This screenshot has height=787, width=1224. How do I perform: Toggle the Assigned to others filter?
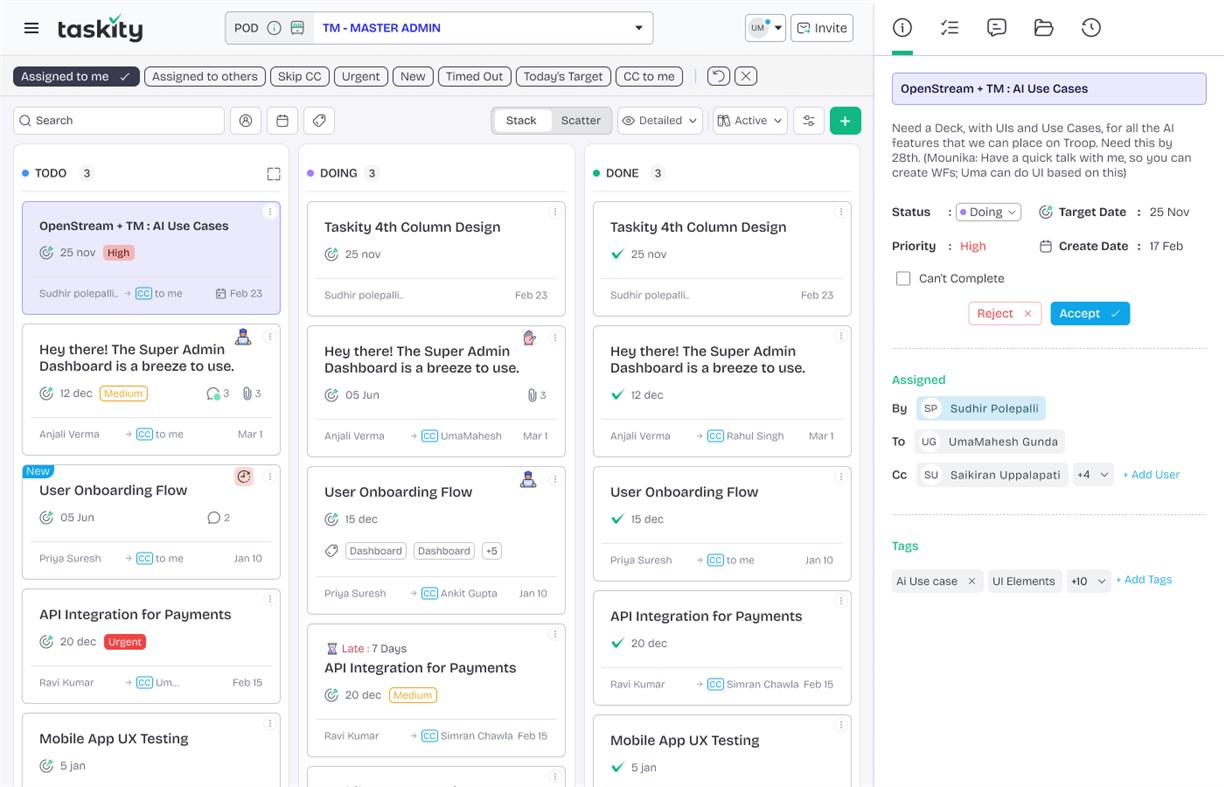click(x=205, y=76)
